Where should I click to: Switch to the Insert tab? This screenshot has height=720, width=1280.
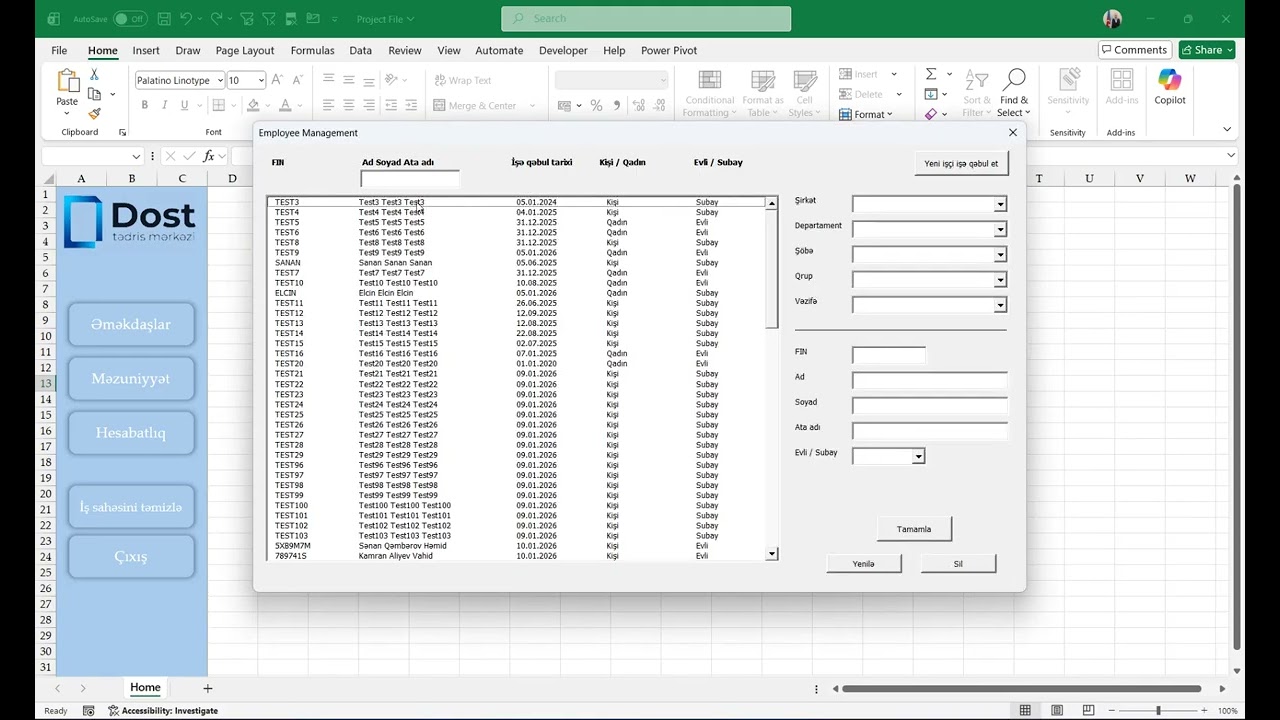pos(146,50)
